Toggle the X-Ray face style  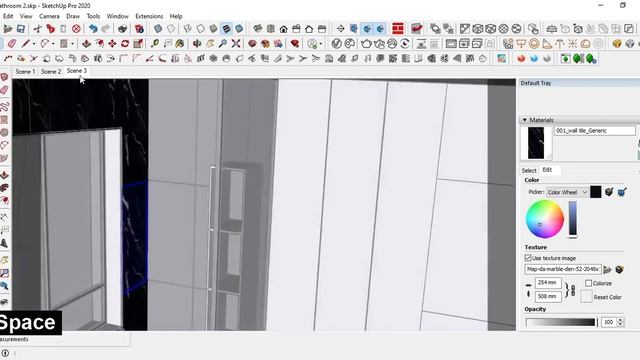click(158, 29)
